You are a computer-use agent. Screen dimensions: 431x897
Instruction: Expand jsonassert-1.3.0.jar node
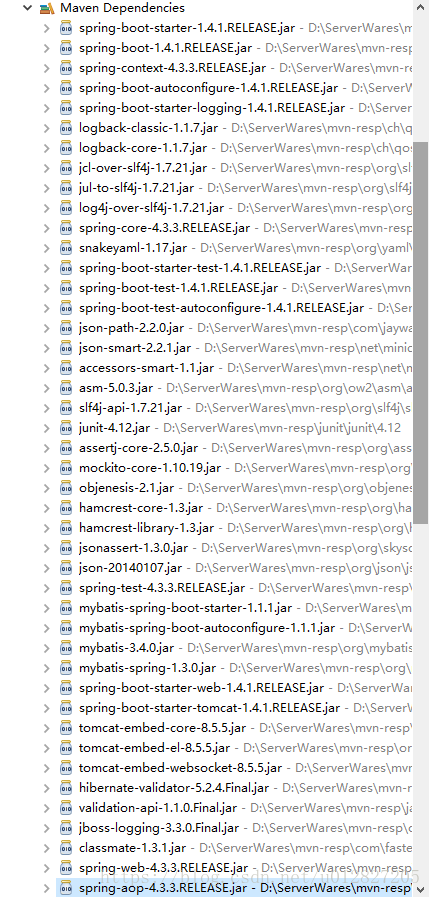[x=46, y=547]
